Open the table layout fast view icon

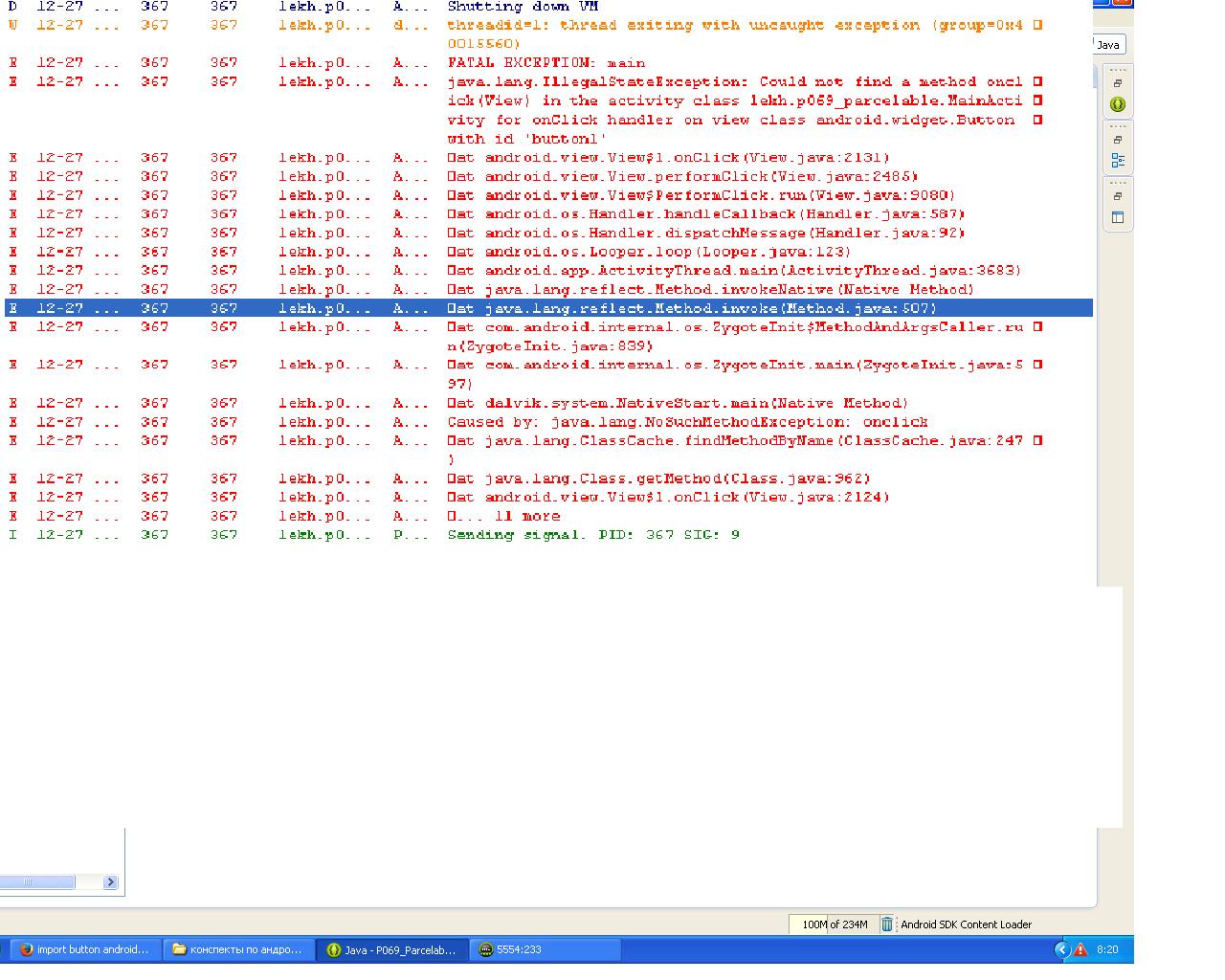pyautogui.click(x=1117, y=217)
